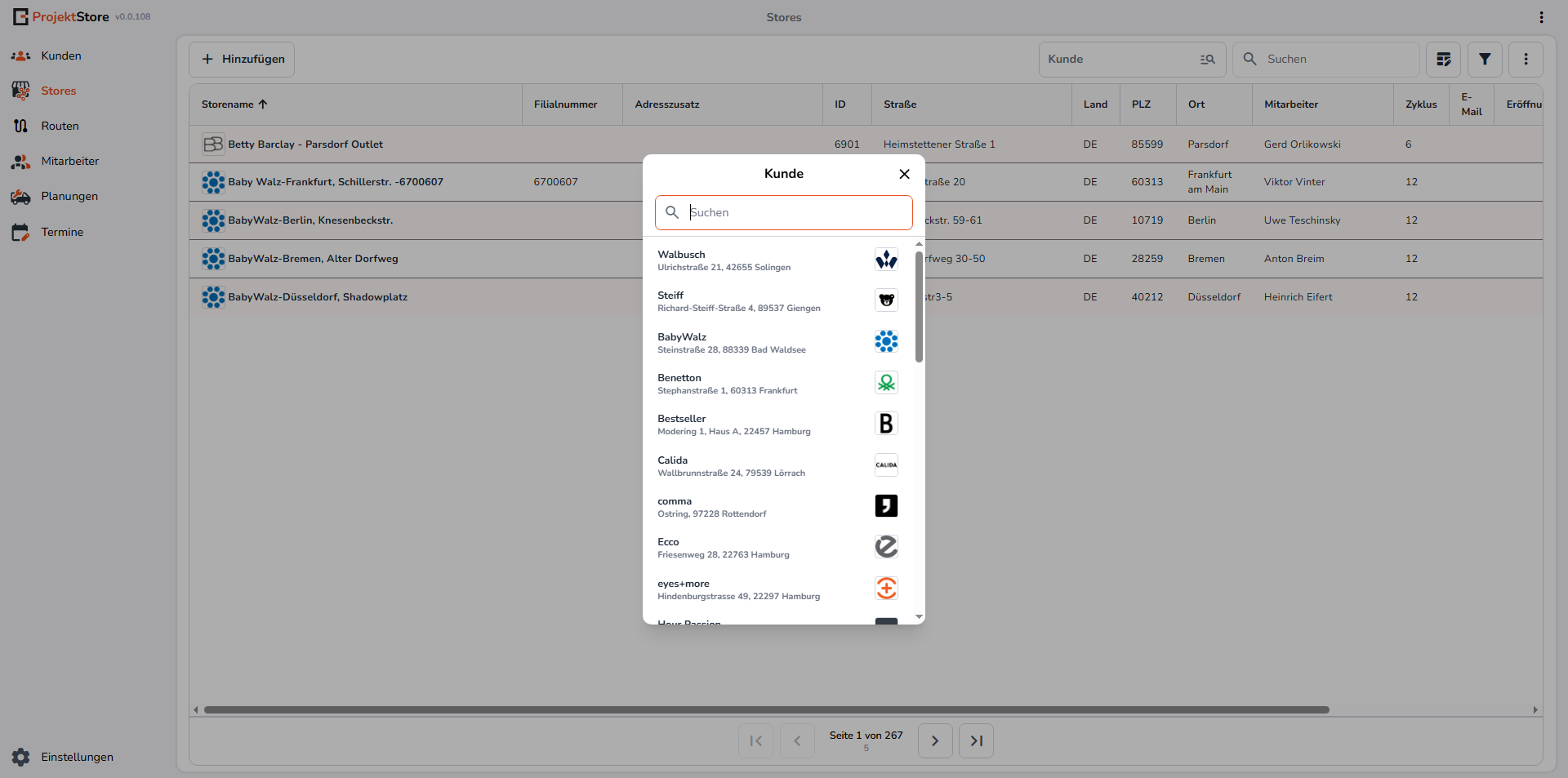
Task: Select BabyWalz customer in the dialog list
Action: click(x=777, y=343)
